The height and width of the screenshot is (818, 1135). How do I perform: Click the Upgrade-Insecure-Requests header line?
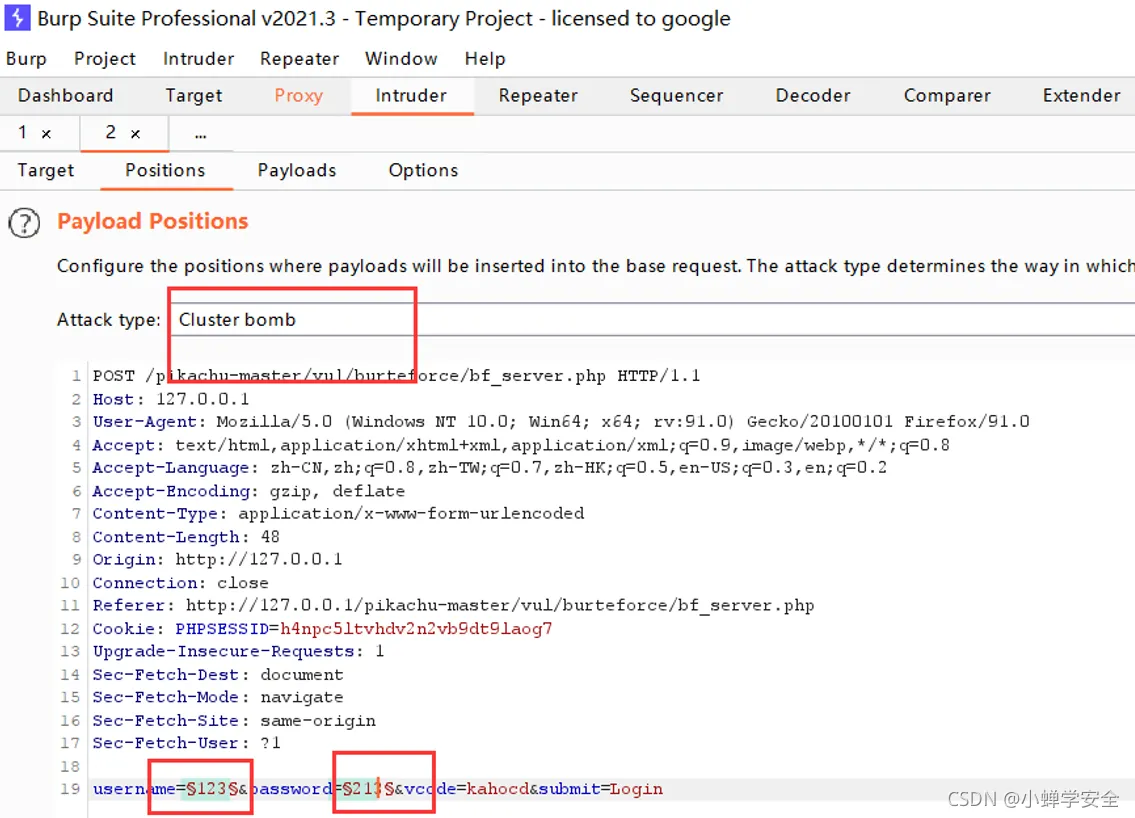pyautogui.click(x=238, y=651)
